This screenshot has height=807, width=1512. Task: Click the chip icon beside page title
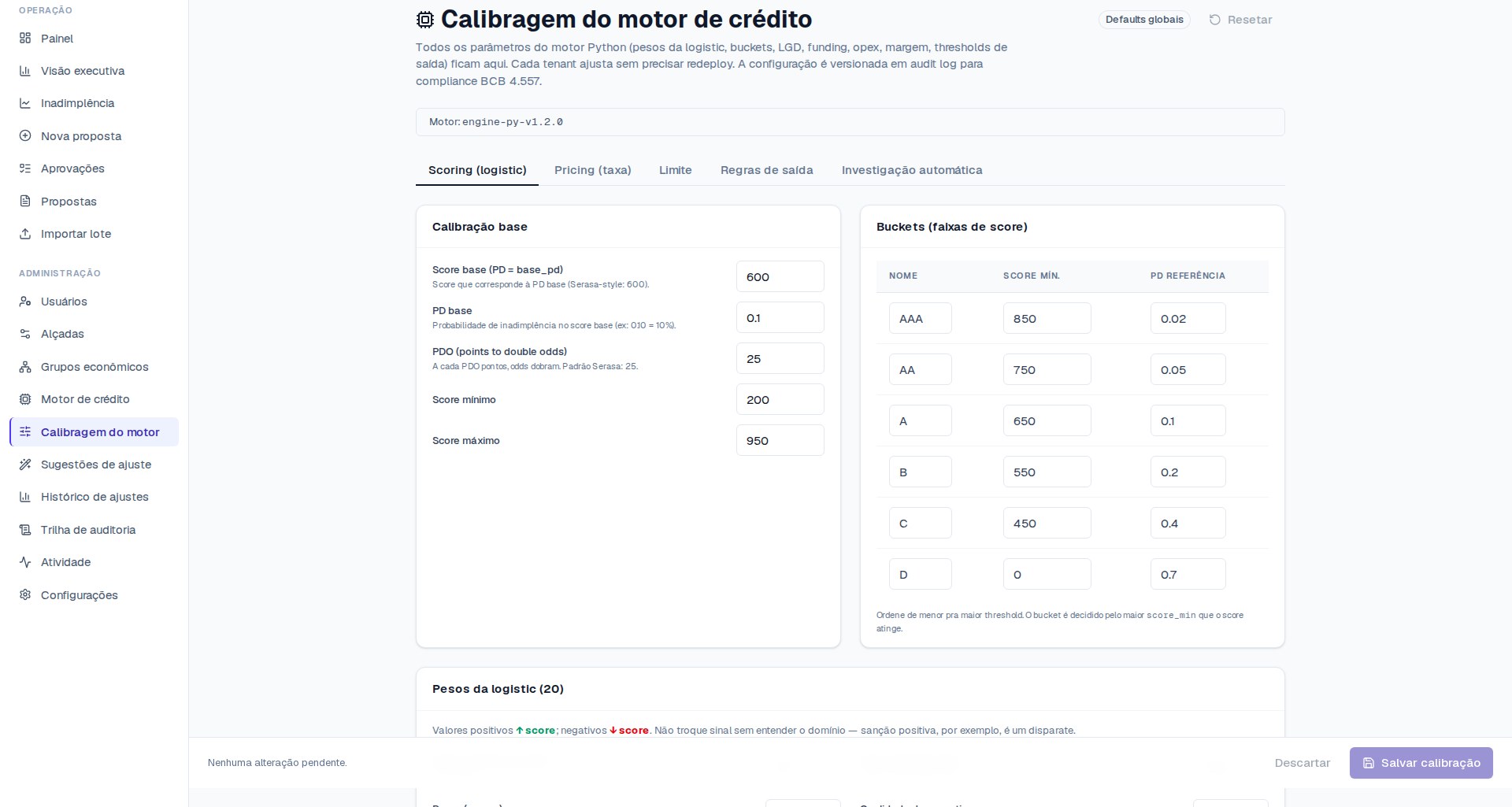pos(425,20)
